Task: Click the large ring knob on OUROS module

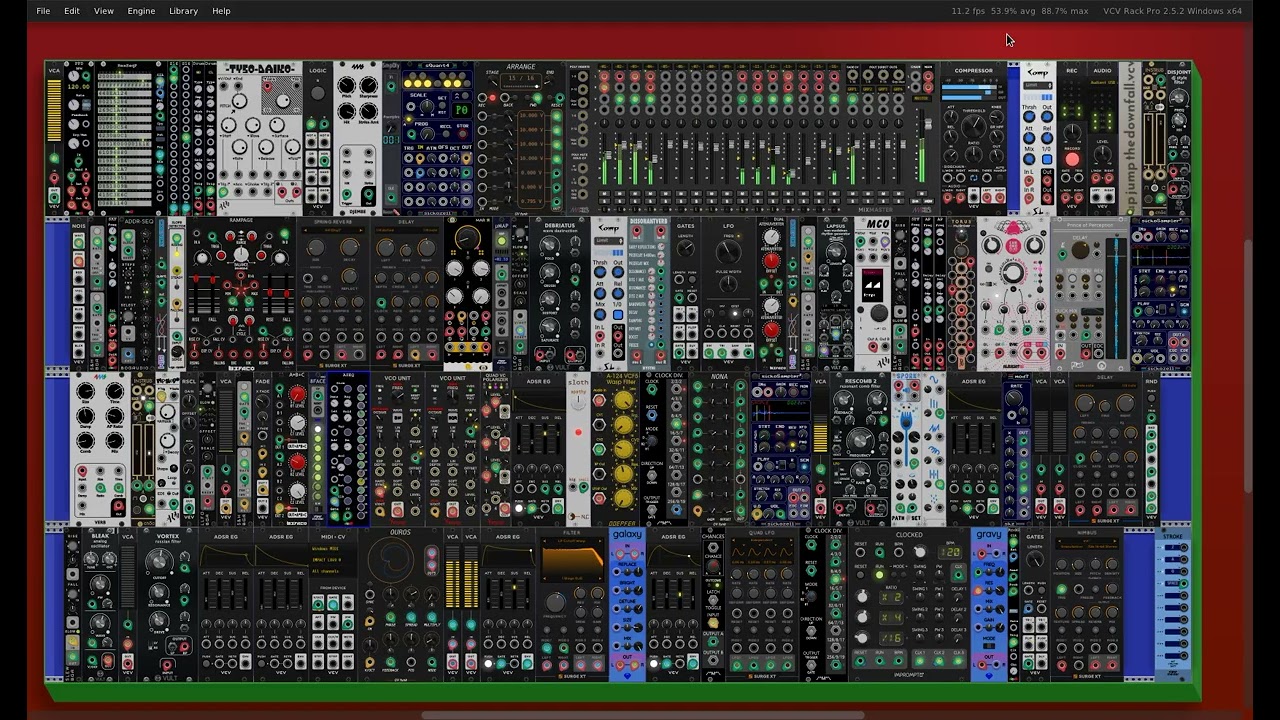Action: pyautogui.click(x=391, y=560)
